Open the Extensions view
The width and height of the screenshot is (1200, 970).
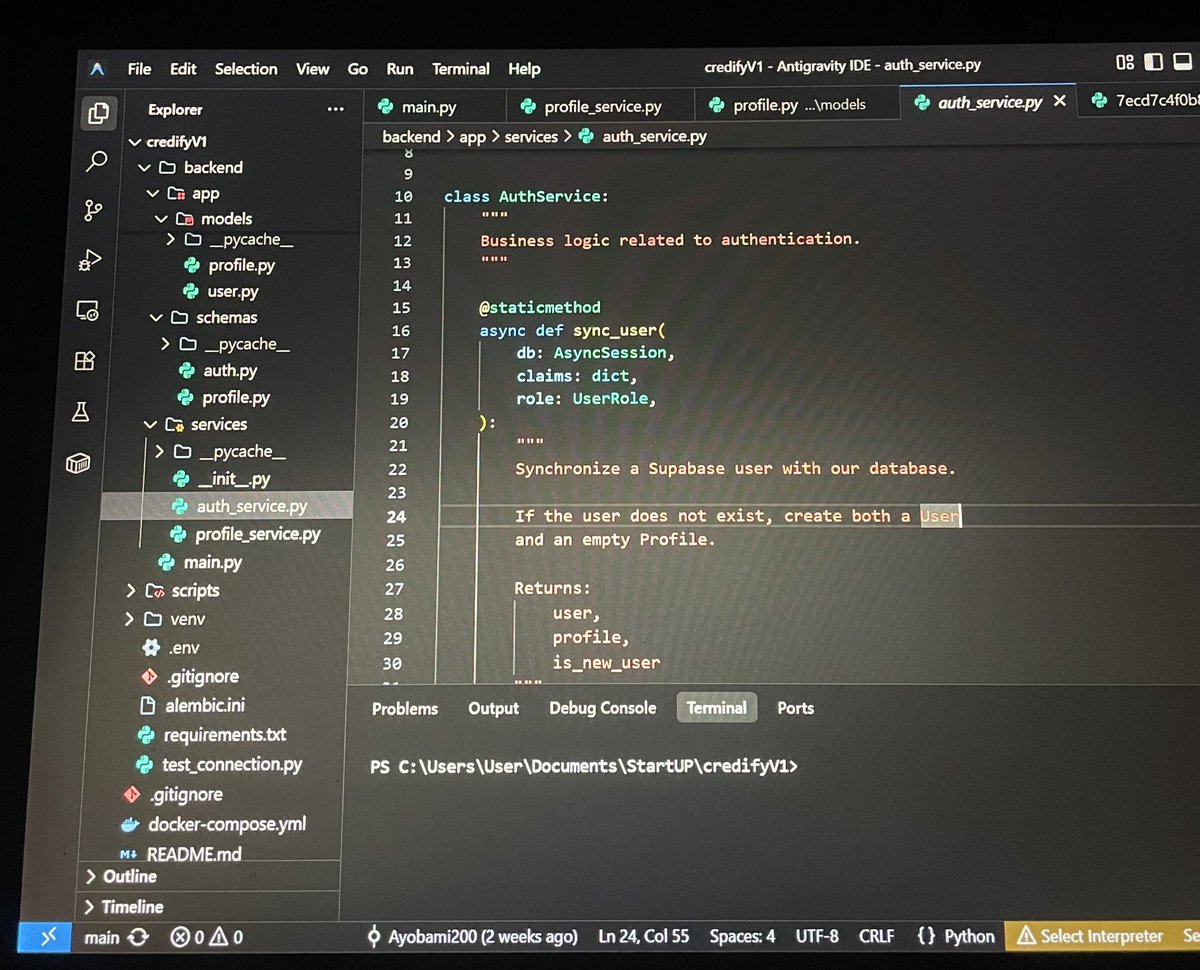tap(84, 361)
